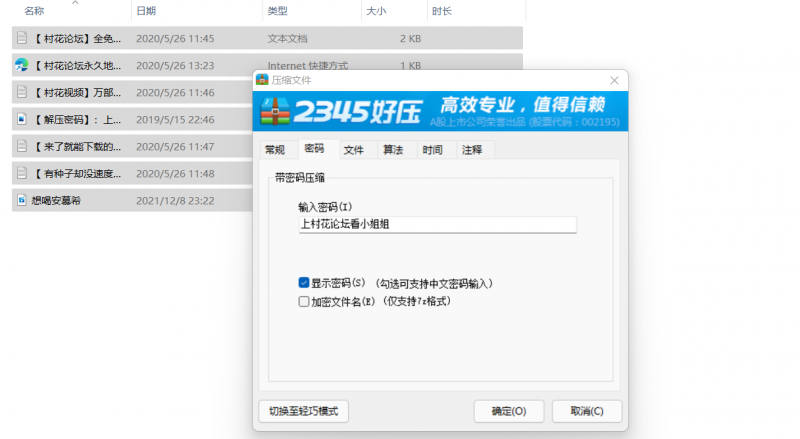800x439 pixels.
Task: Uncheck the 显示密码 checkbox
Action: [x=304, y=283]
